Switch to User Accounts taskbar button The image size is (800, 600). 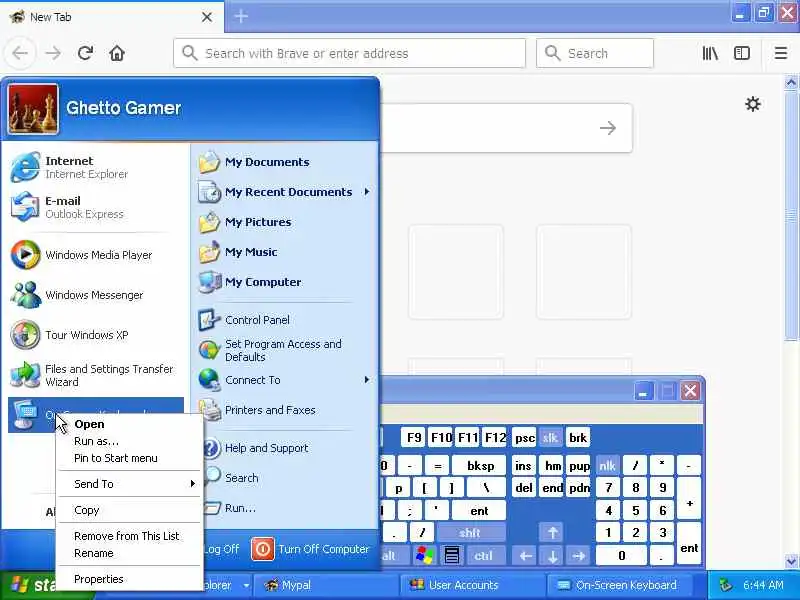473,585
